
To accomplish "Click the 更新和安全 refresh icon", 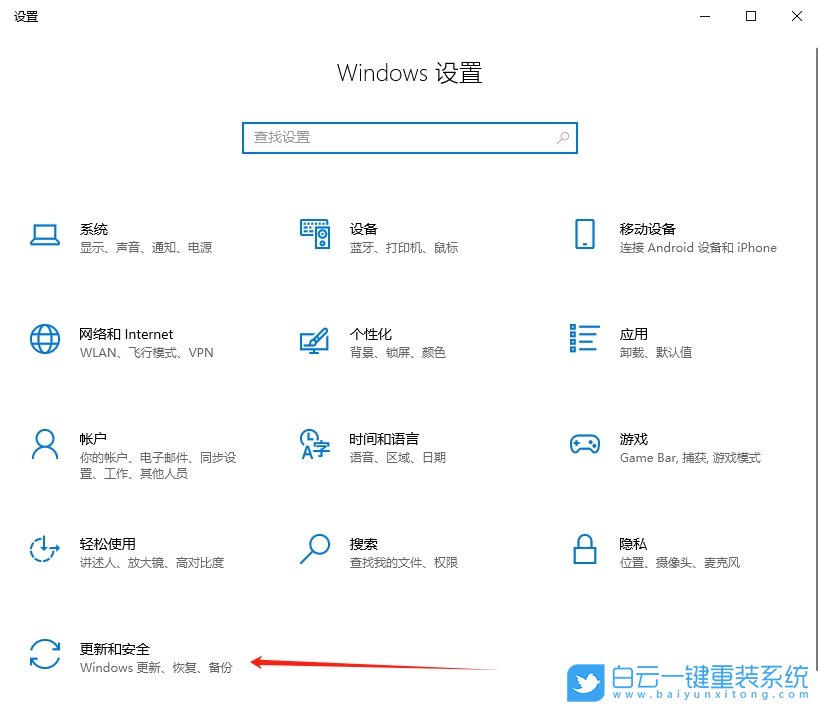I will click(x=45, y=656).
